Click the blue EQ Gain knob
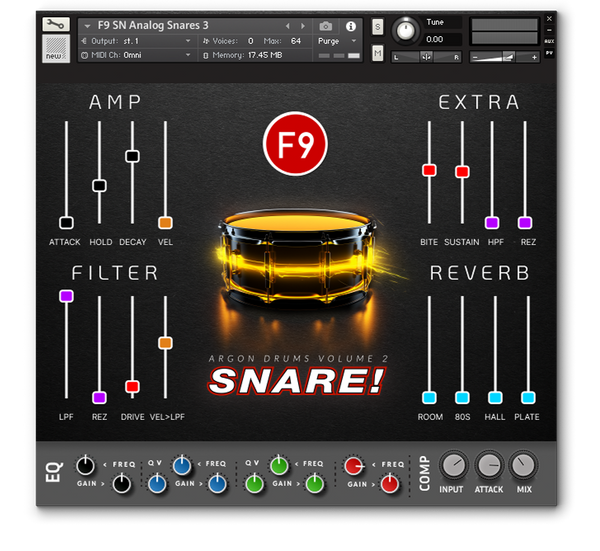The width and height of the screenshot is (600, 551). (x=217, y=484)
